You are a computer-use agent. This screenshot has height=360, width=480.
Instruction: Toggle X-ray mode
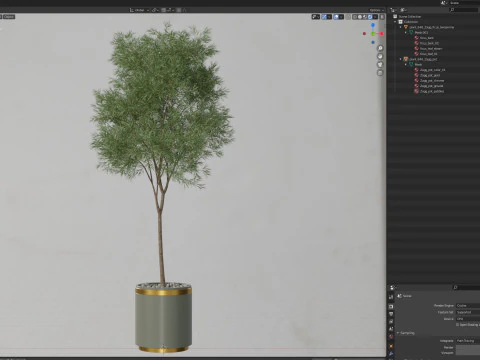[348, 17]
